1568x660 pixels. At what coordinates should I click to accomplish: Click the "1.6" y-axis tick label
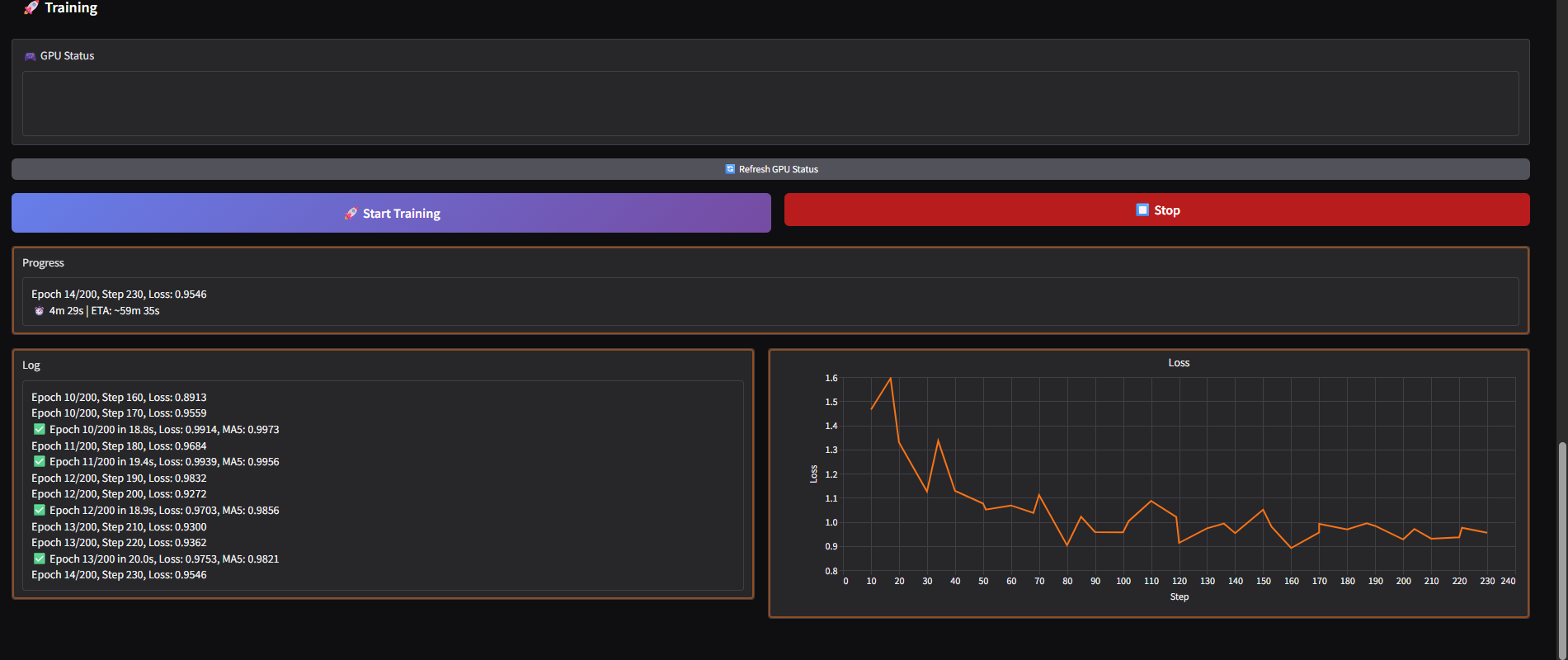tap(831, 378)
